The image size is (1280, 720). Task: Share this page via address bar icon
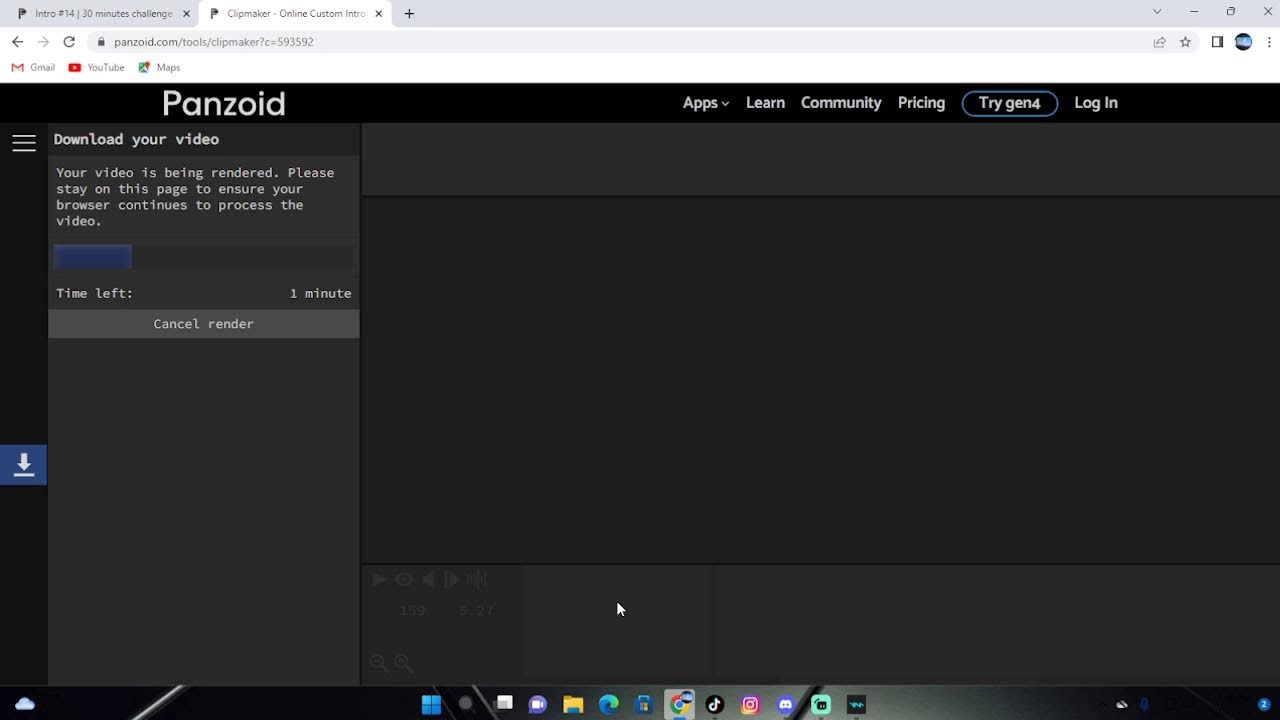coord(1159,42)
